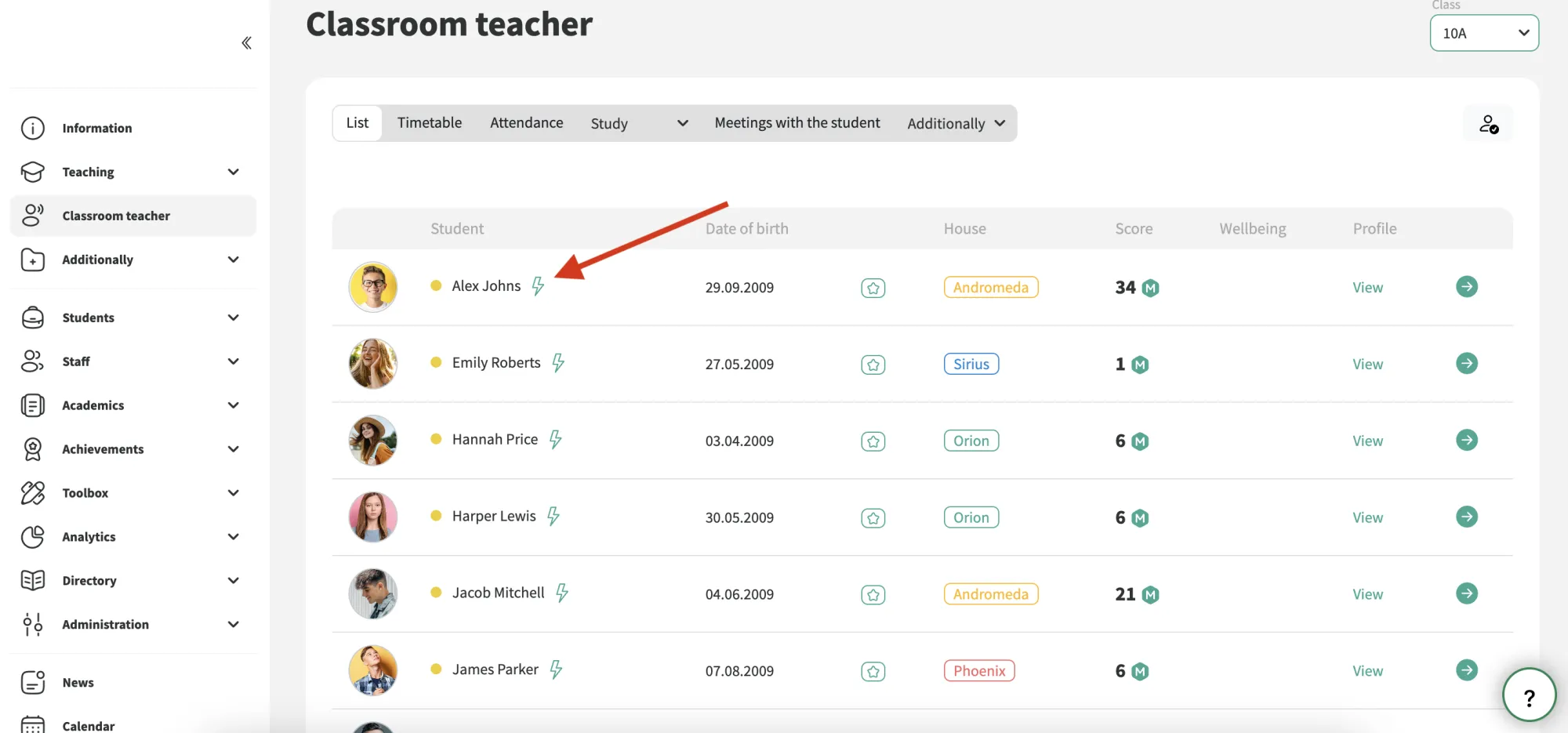Screen dimensions: 1568x733
Task: Expand the Administration sidebar section
Action: pyautogui.click(x=132, y=625)
